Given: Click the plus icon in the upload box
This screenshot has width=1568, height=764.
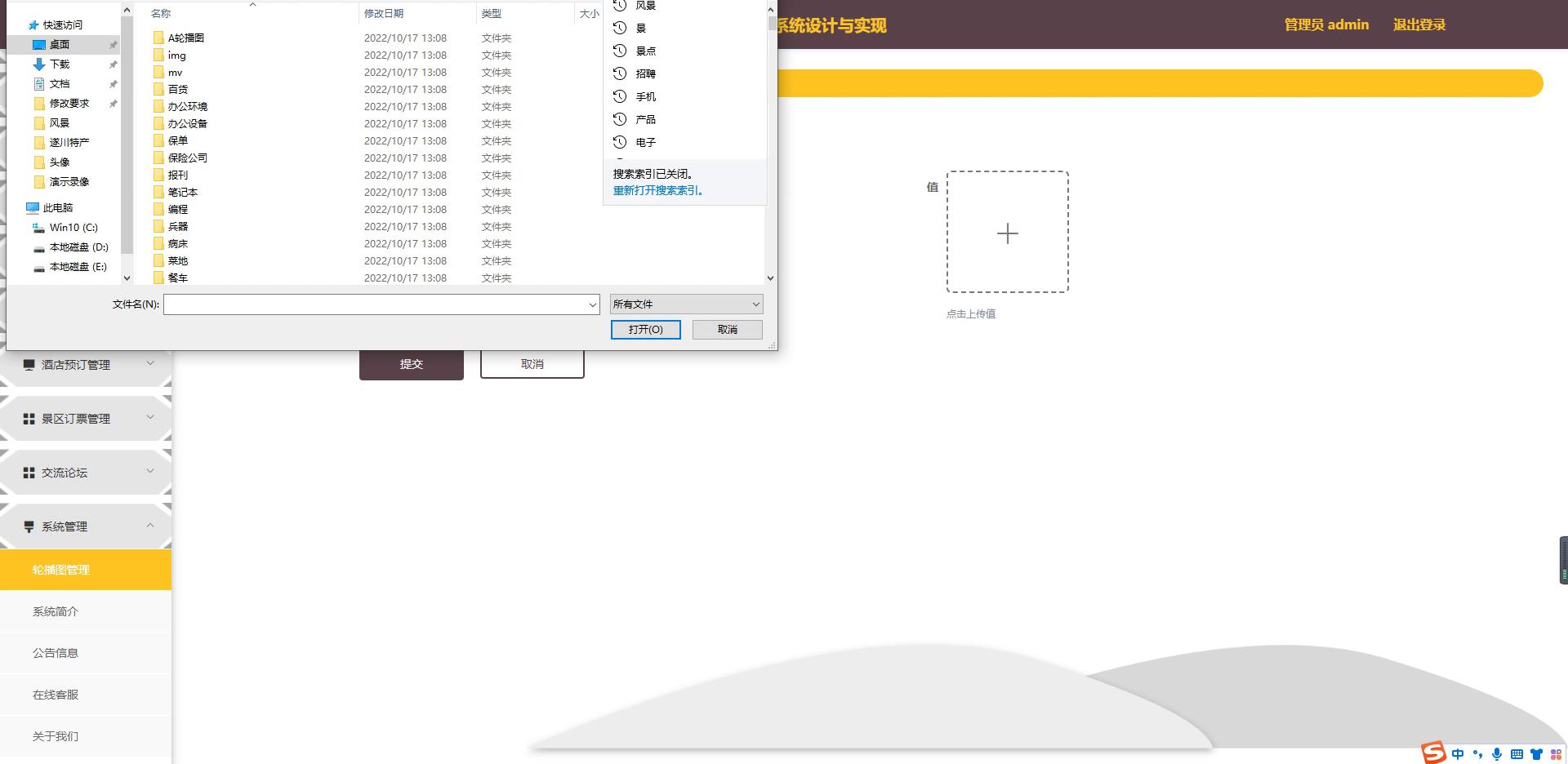Looking at the screenshot, I should click(x=1008, y=233).
